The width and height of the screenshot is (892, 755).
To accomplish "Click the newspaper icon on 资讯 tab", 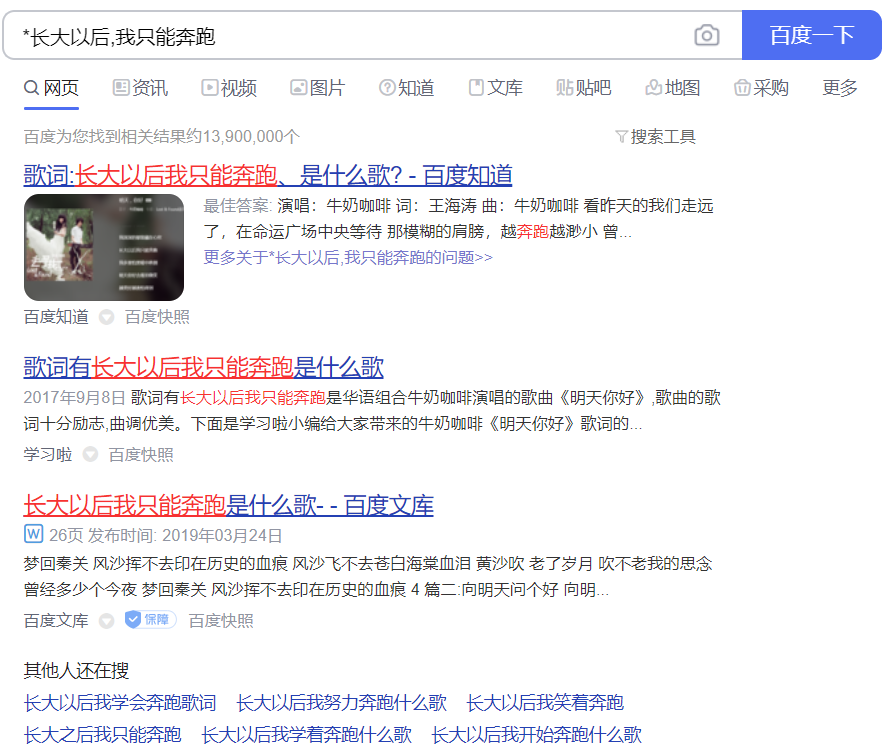I will (121, 88).
